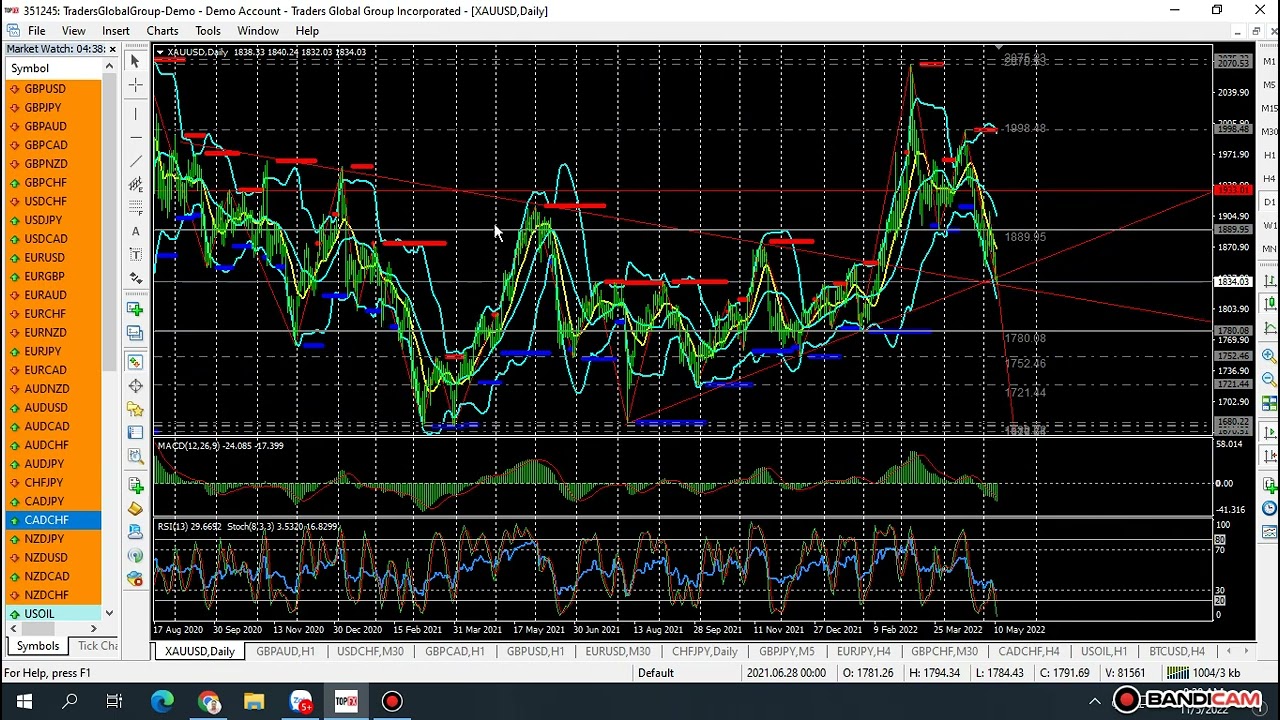Open the Data Window icon
Screen dimensions: 1280x720
click(x=135, y=386)
